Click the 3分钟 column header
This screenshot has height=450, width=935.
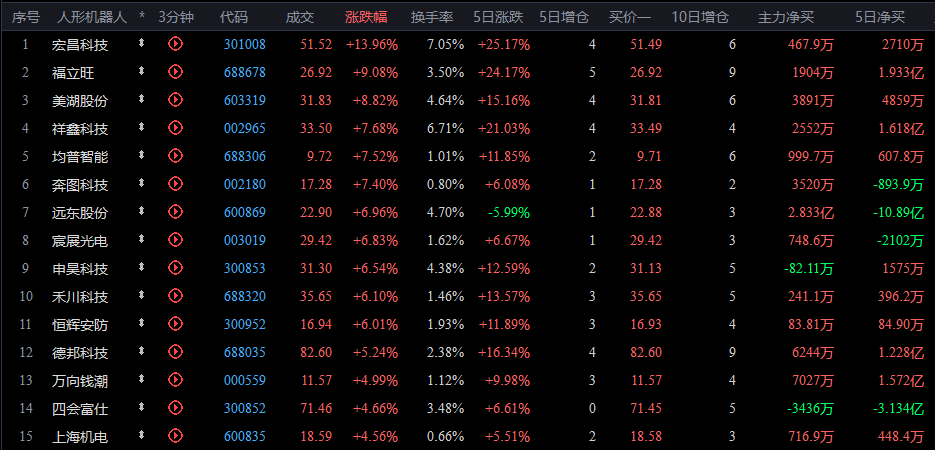[x=176, y=17]
